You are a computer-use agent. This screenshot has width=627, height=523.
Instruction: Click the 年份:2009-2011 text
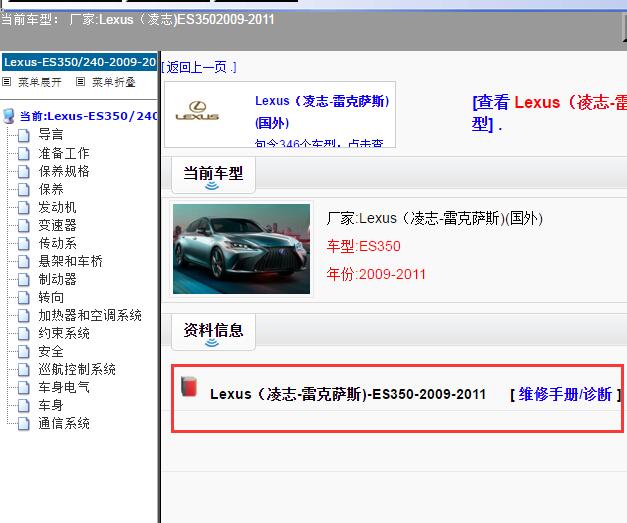[x=376, y=274]
